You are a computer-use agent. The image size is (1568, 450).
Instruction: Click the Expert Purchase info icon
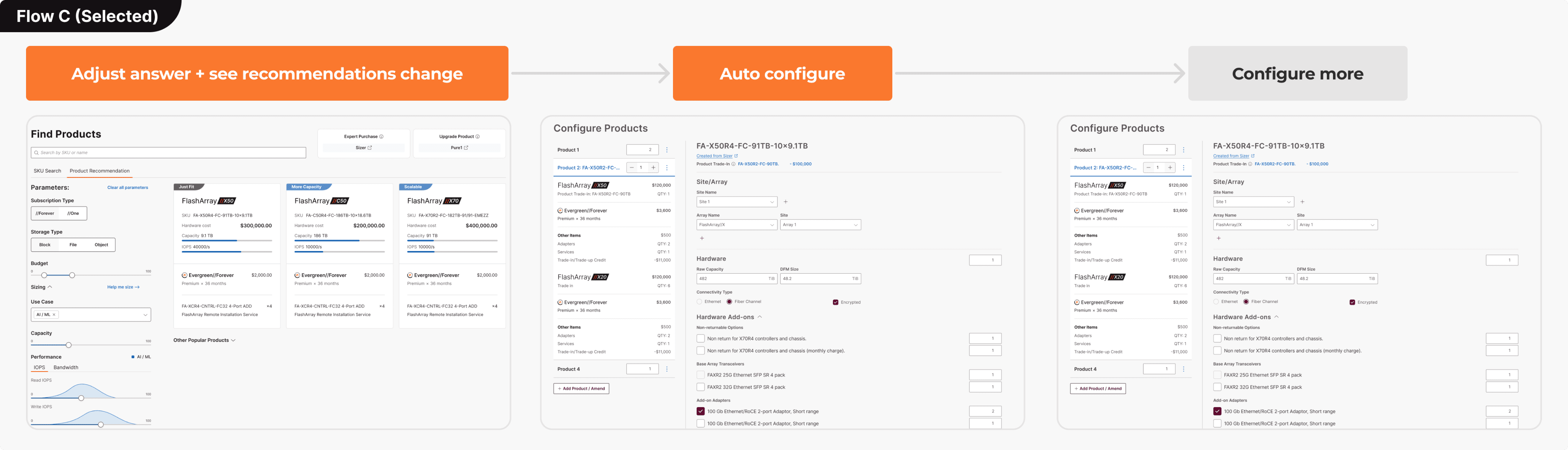tap(382, 136)
